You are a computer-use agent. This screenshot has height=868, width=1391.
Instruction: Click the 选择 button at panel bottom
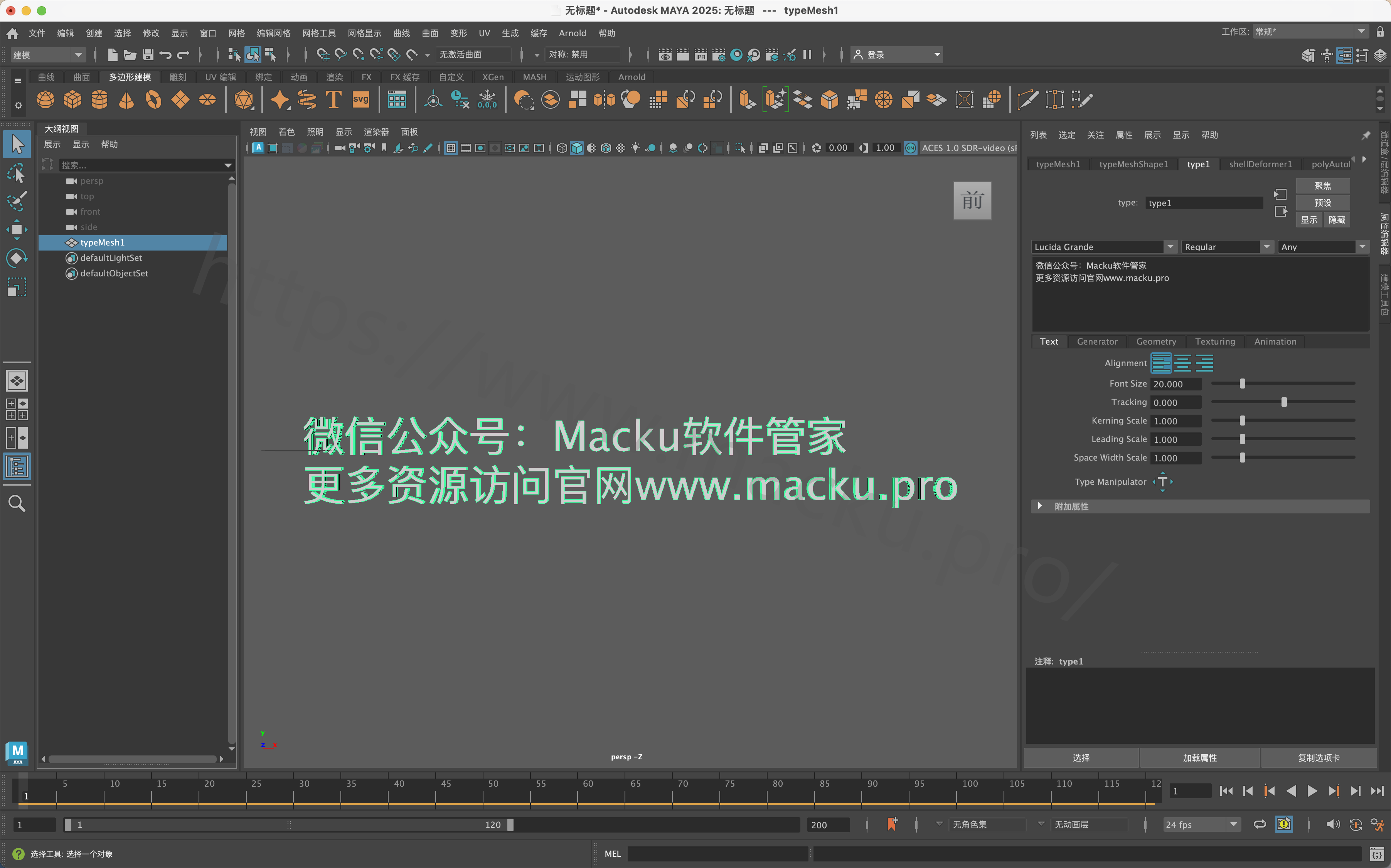point(1081,758)
